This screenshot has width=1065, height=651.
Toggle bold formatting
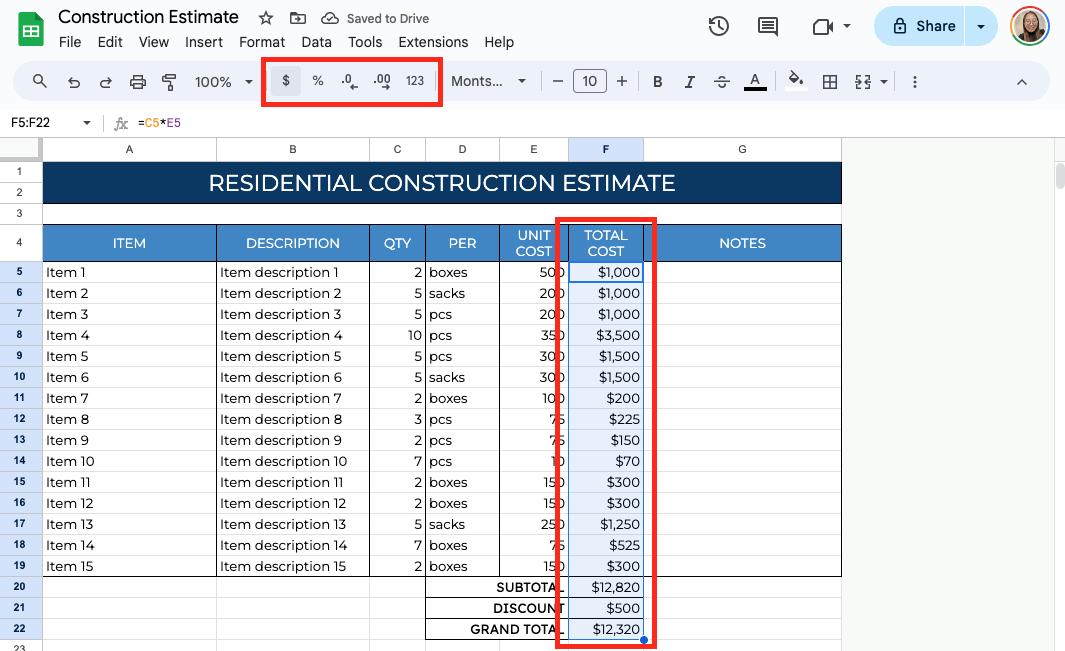pos(657,82)
